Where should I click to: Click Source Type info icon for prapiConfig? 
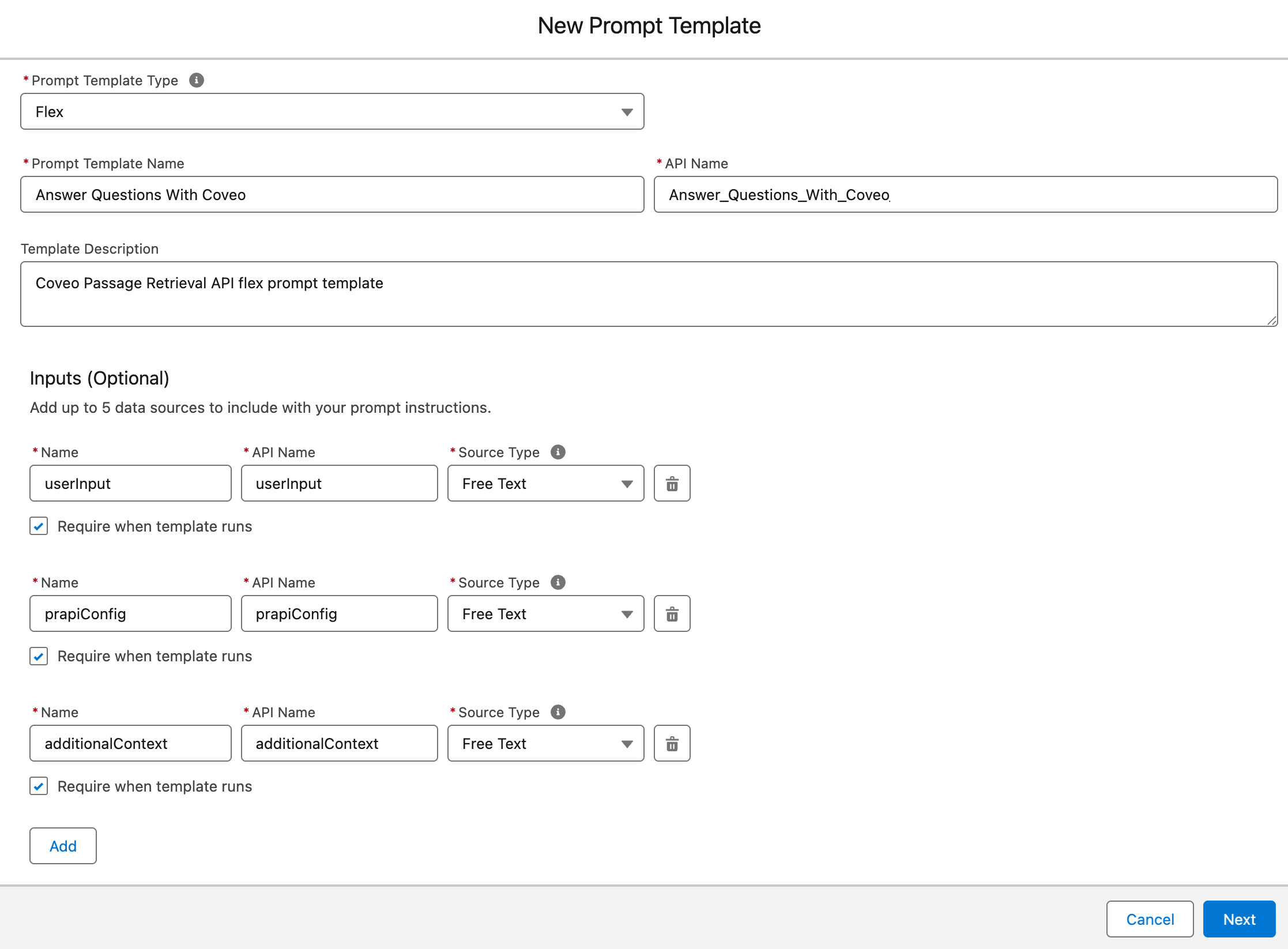[558, 582]
